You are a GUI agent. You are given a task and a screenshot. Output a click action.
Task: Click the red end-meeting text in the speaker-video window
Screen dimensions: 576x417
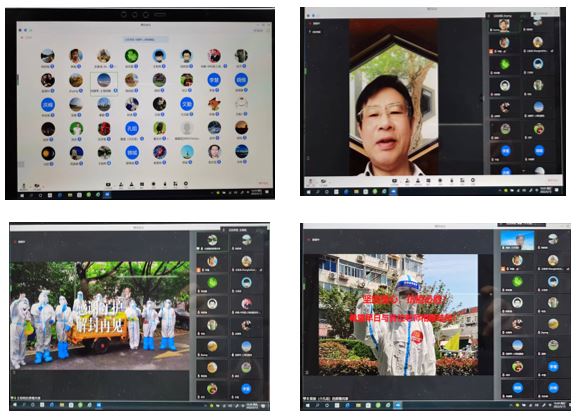click(x=552, y=180)
